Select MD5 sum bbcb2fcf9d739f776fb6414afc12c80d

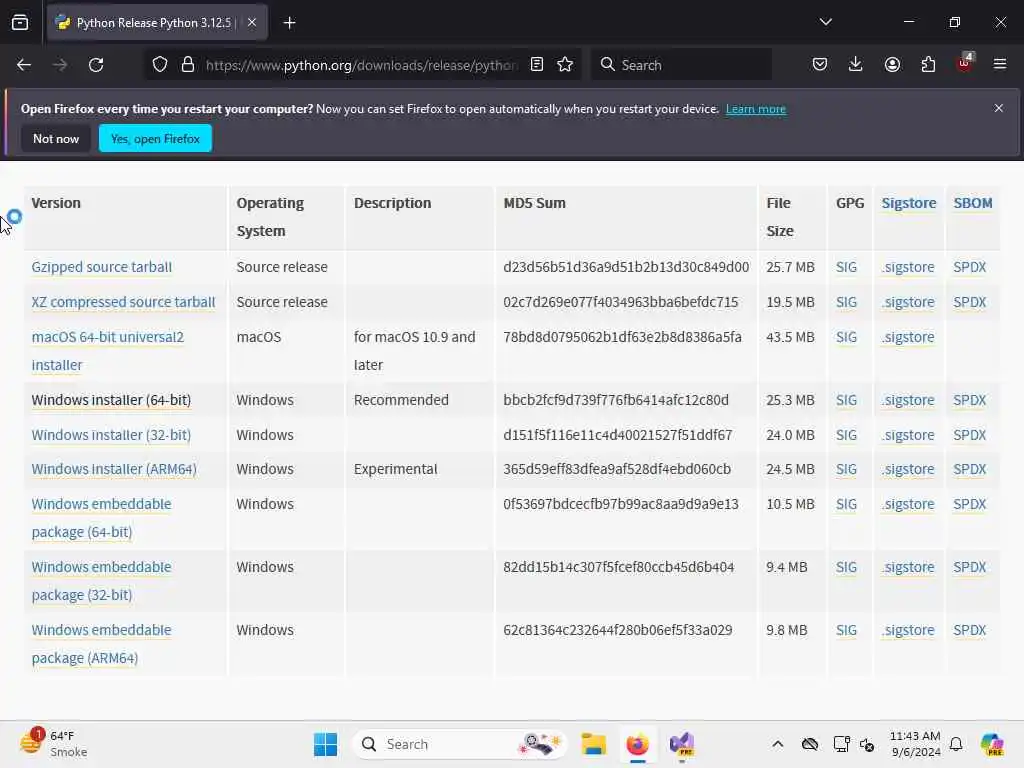tap(616, 400)
